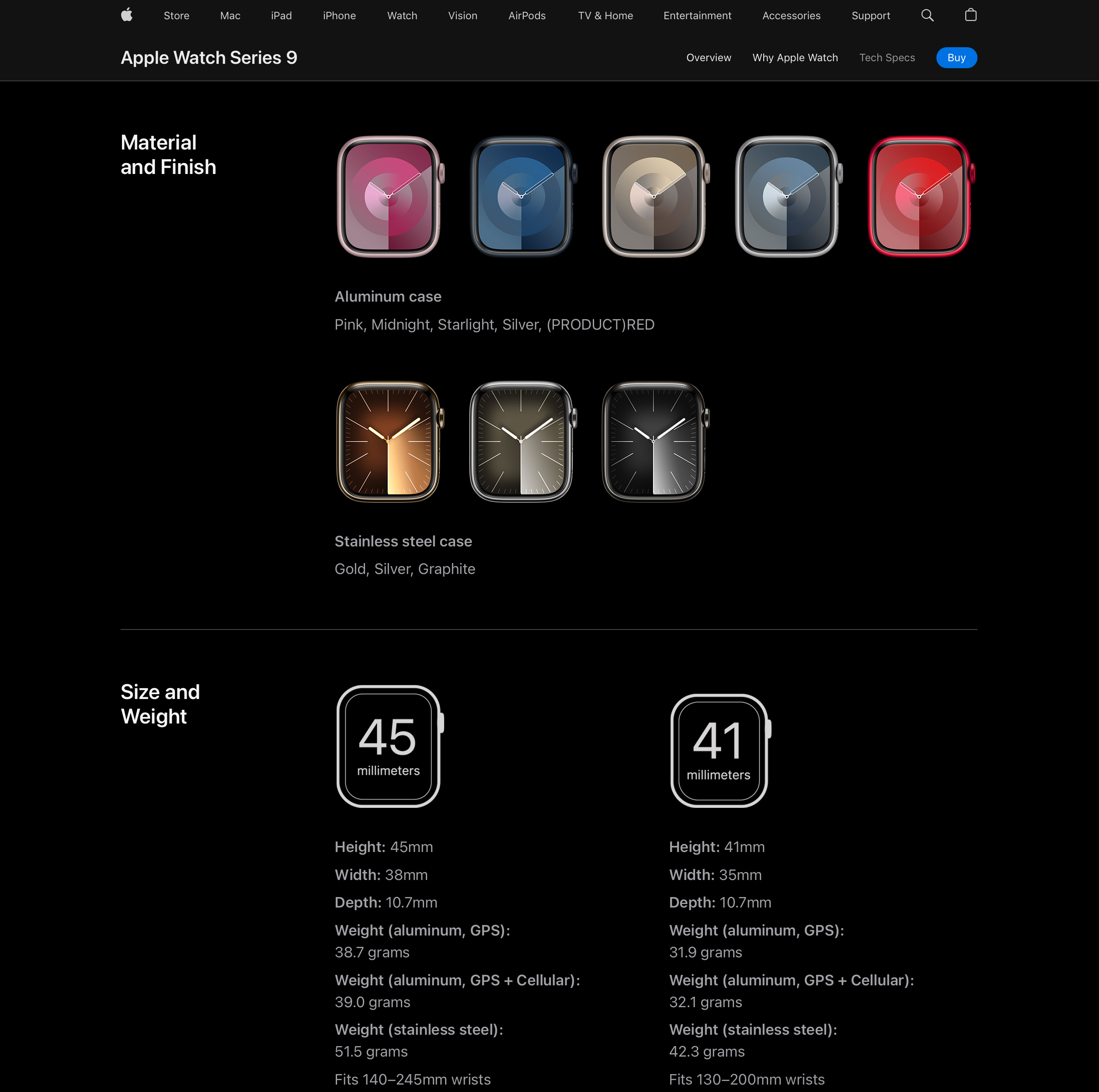Go to the Support menu item
This screenshot has width=1099, height=1092.
click(870, 16)
